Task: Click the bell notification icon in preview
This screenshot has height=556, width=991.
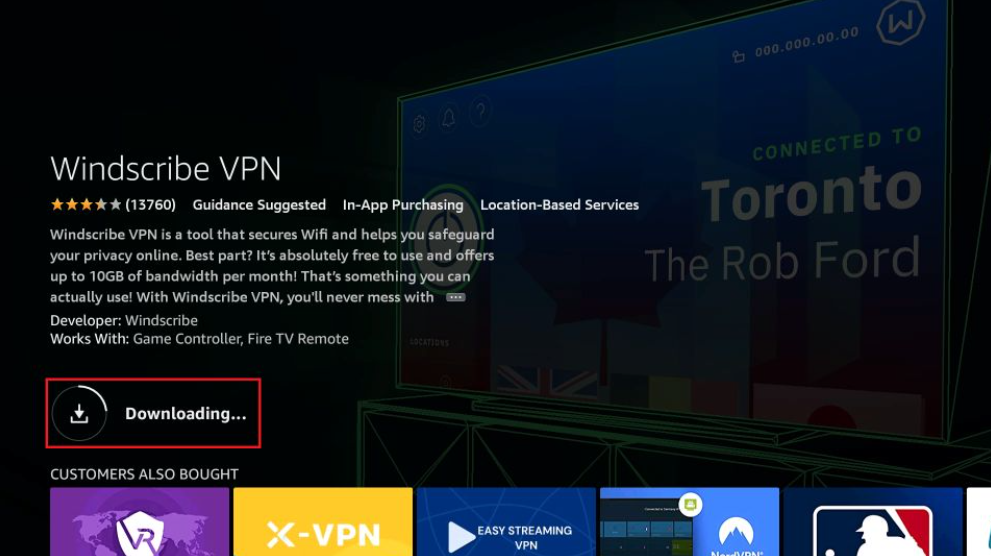Action: click(x=449, y=118)
